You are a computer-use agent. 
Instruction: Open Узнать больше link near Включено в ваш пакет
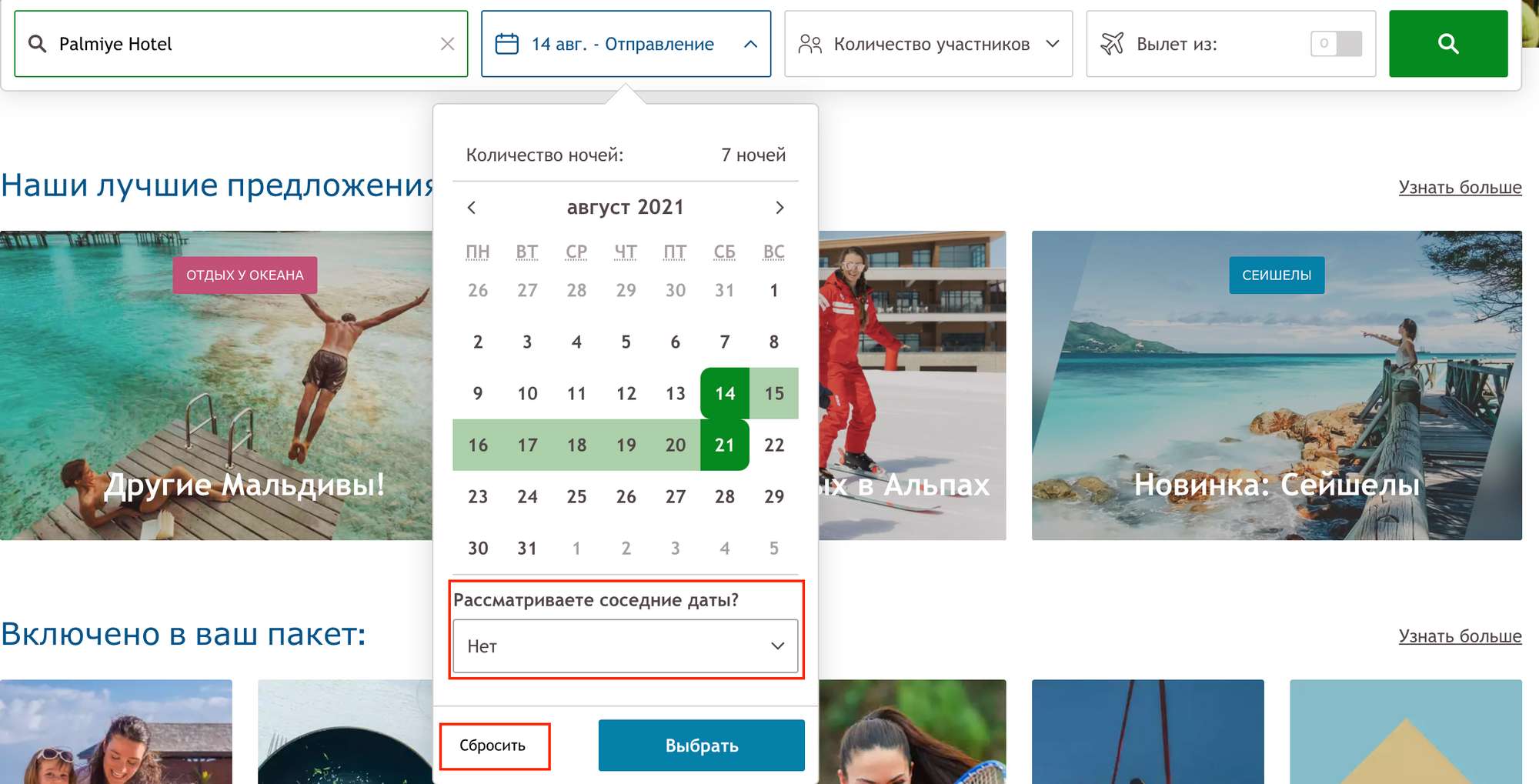pos(1460,636)
